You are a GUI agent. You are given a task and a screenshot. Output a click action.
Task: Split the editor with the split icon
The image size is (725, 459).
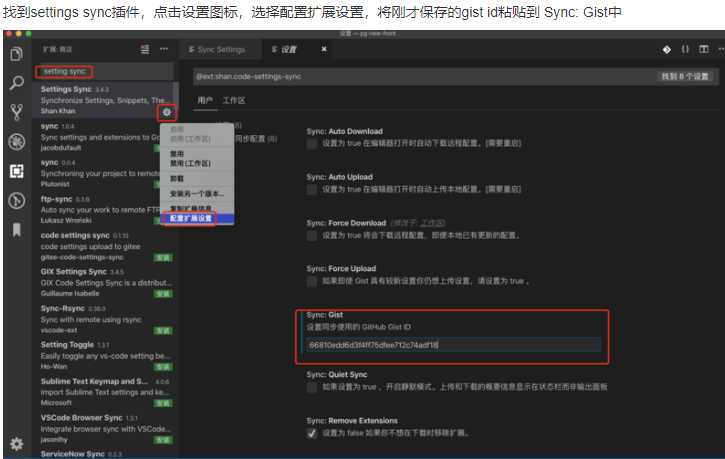(x=703, y=49)
